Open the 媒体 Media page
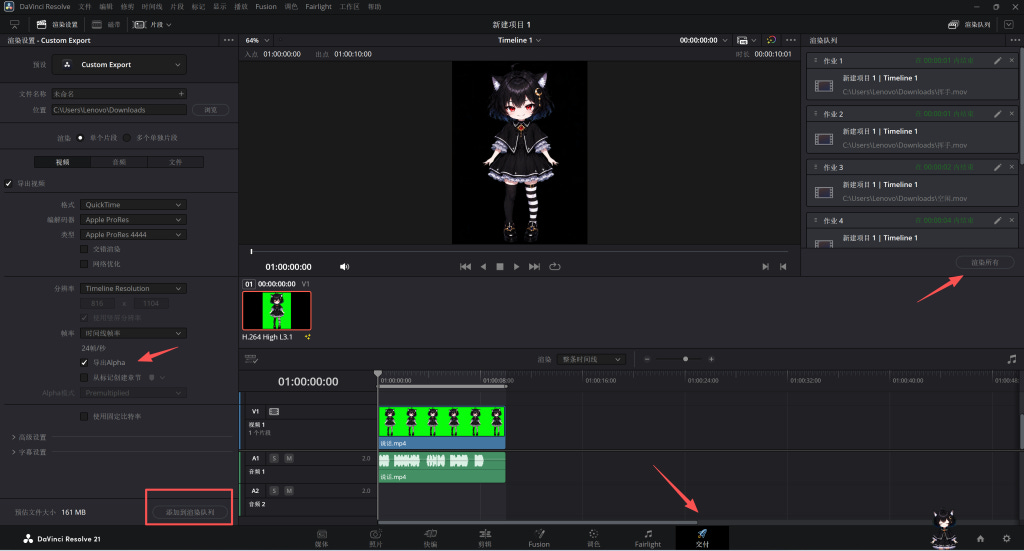 [x=321, y=539]
